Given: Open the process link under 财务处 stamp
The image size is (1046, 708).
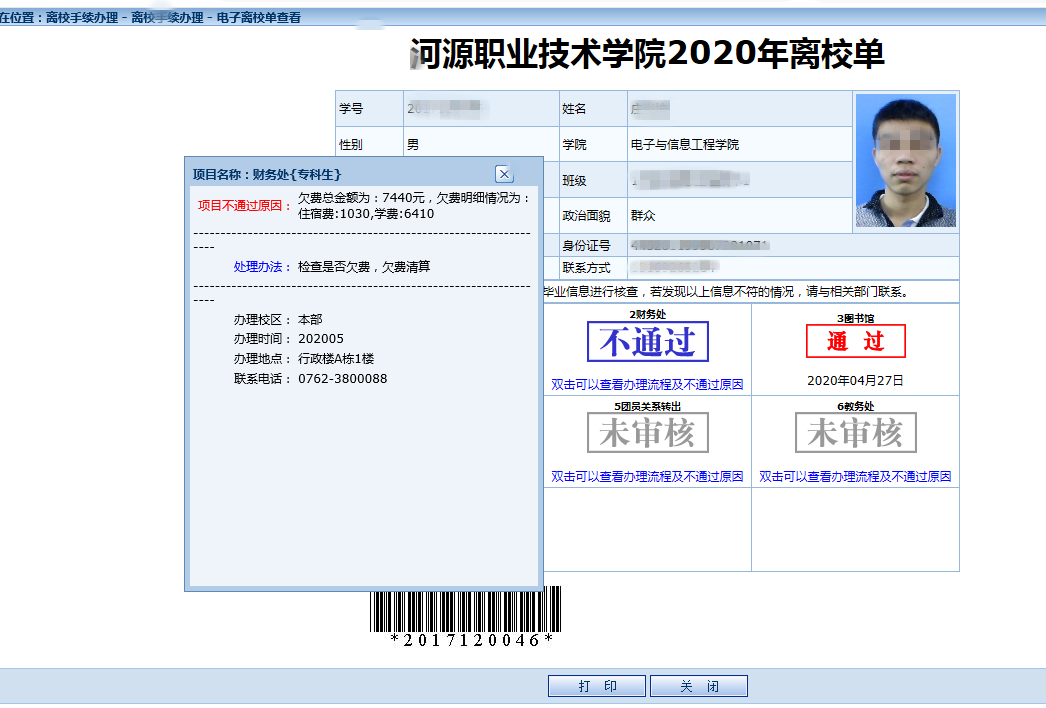Looking at the screenshot, I should tap(647, 385).
